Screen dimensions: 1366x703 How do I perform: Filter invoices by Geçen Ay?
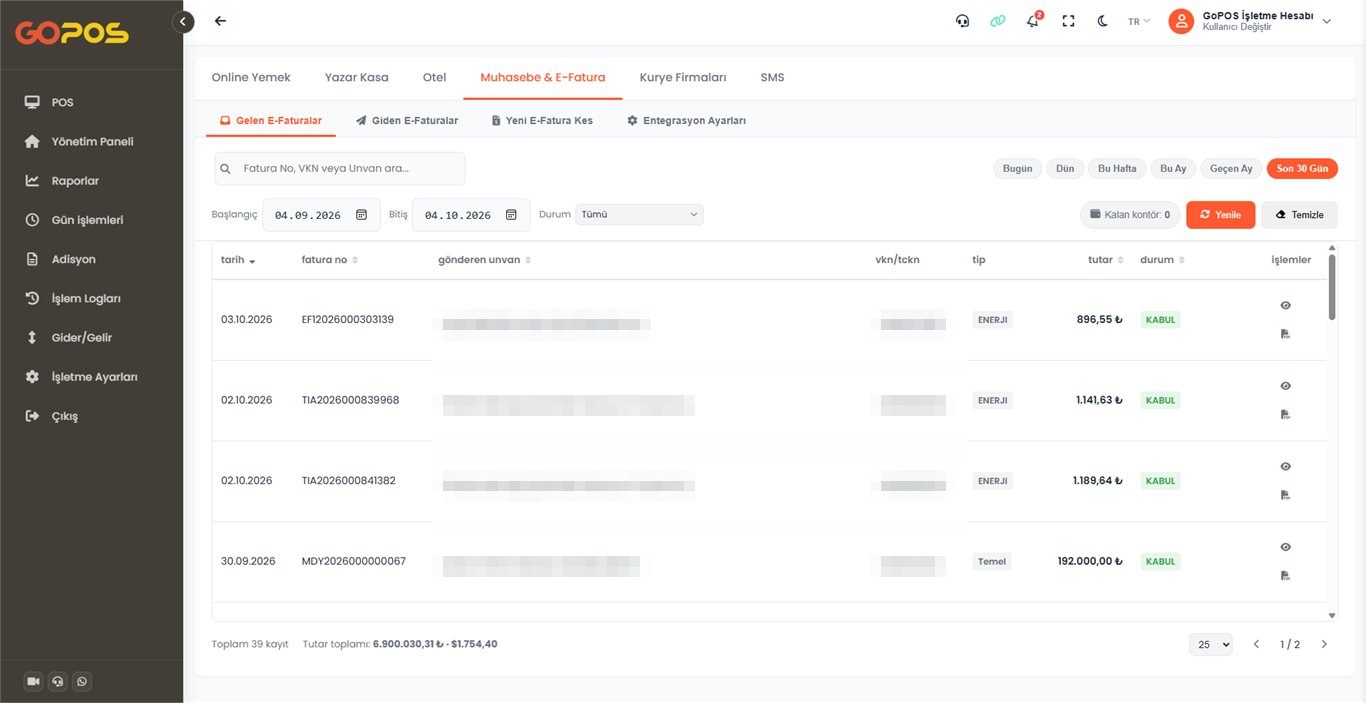tap(1231, 169)
